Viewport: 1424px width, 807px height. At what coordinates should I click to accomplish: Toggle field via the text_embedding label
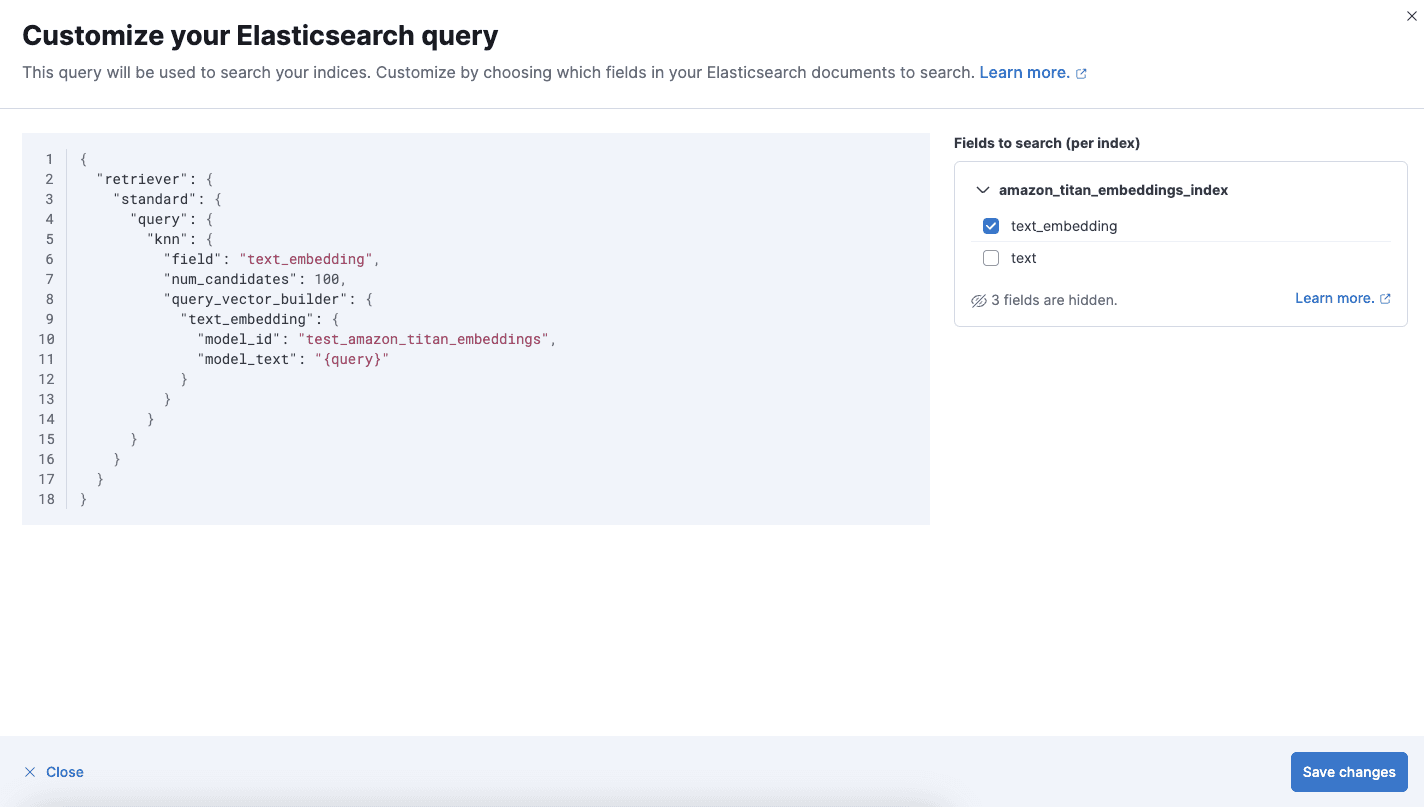coord(1063,226)
